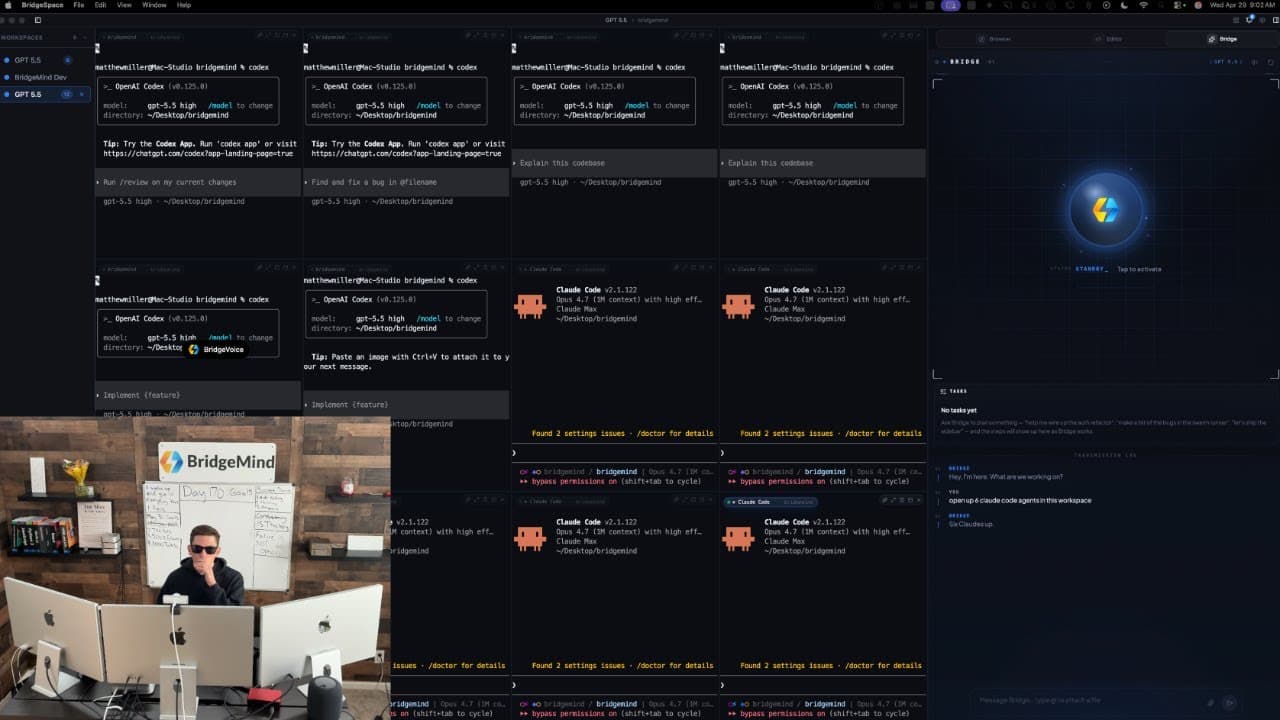The image size is (1280, 720).
Task: Open the BridgeSpace app menu
Action: click(42, 5)
